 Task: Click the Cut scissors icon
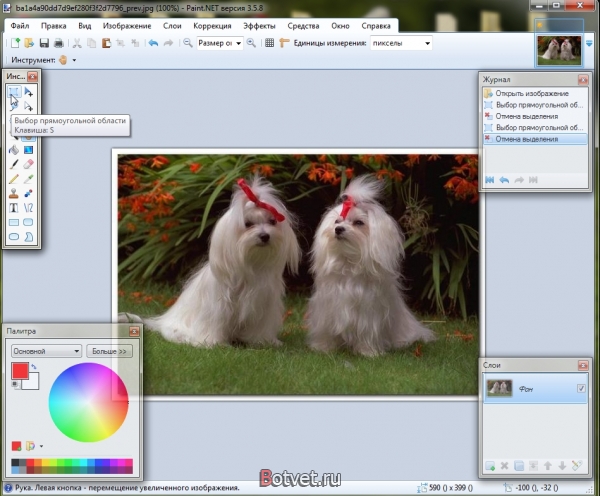[x=77, y=43]
